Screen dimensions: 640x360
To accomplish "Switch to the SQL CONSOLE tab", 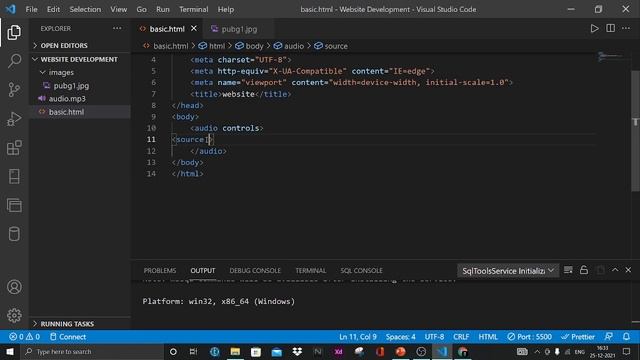I will [362, 270].
